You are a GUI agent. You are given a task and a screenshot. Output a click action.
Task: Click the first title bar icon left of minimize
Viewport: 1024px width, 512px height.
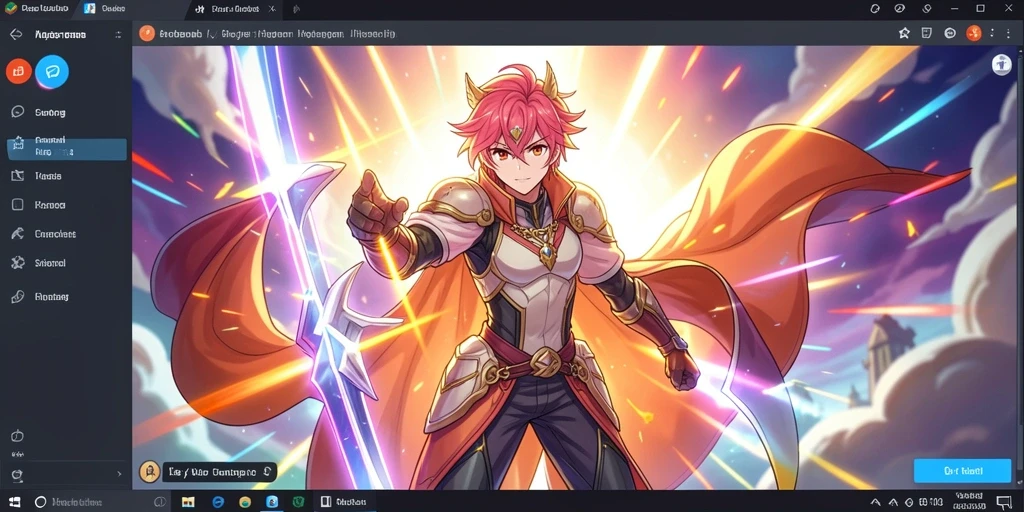[876, 8]
